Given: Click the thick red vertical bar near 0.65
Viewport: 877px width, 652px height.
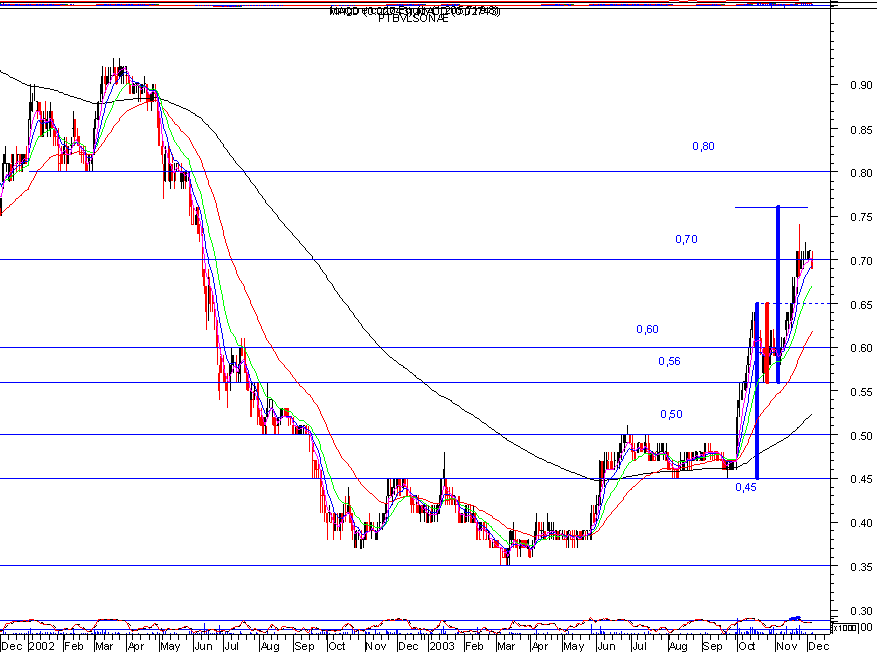Looking at the screenshot, I should [767, 343].
